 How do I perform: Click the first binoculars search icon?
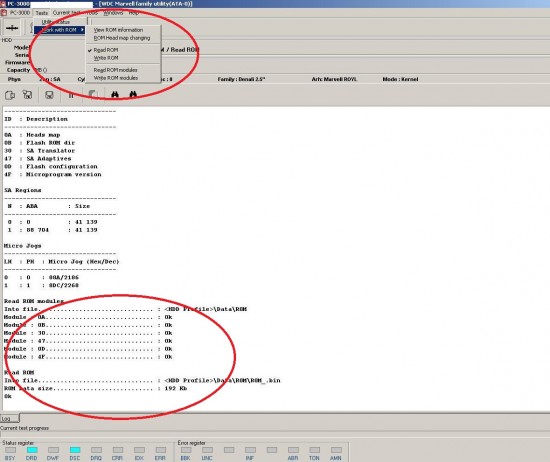115,94
